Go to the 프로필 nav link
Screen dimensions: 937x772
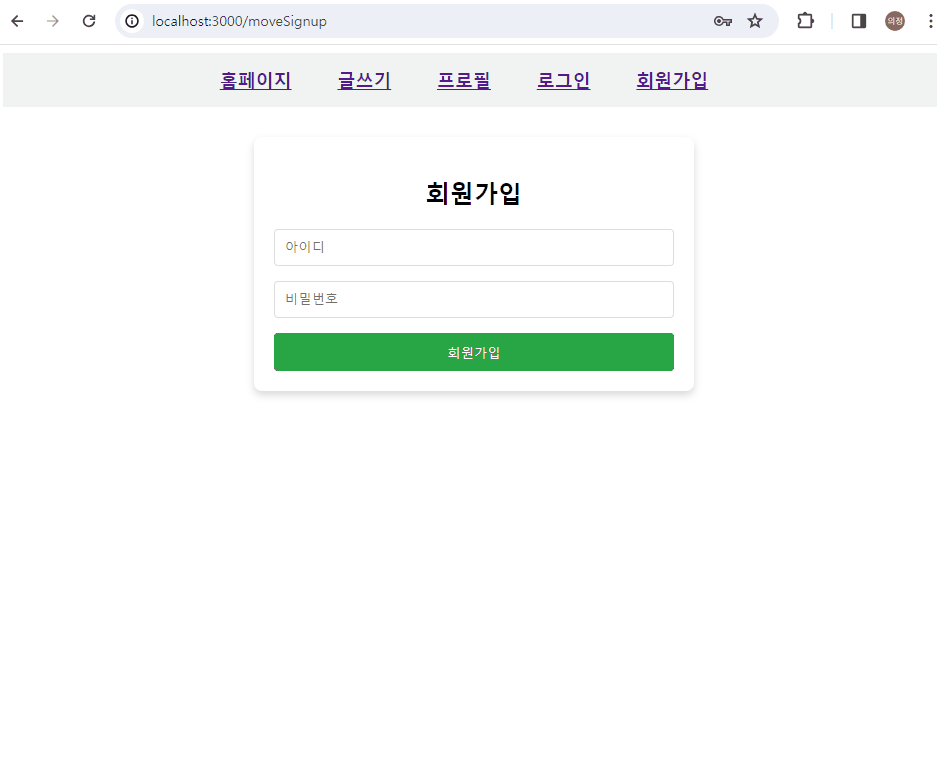tap(464, 80)
